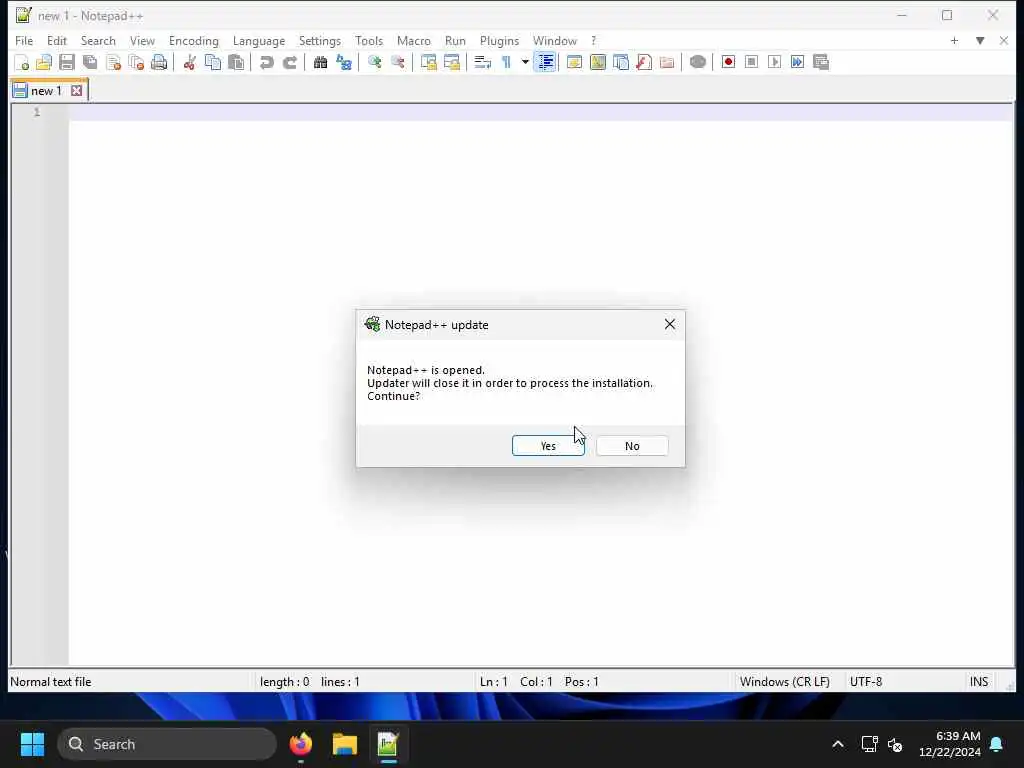Expand the show-characters dropdown arrow
Screen dimensions: 1024x768
coord(524,62)
